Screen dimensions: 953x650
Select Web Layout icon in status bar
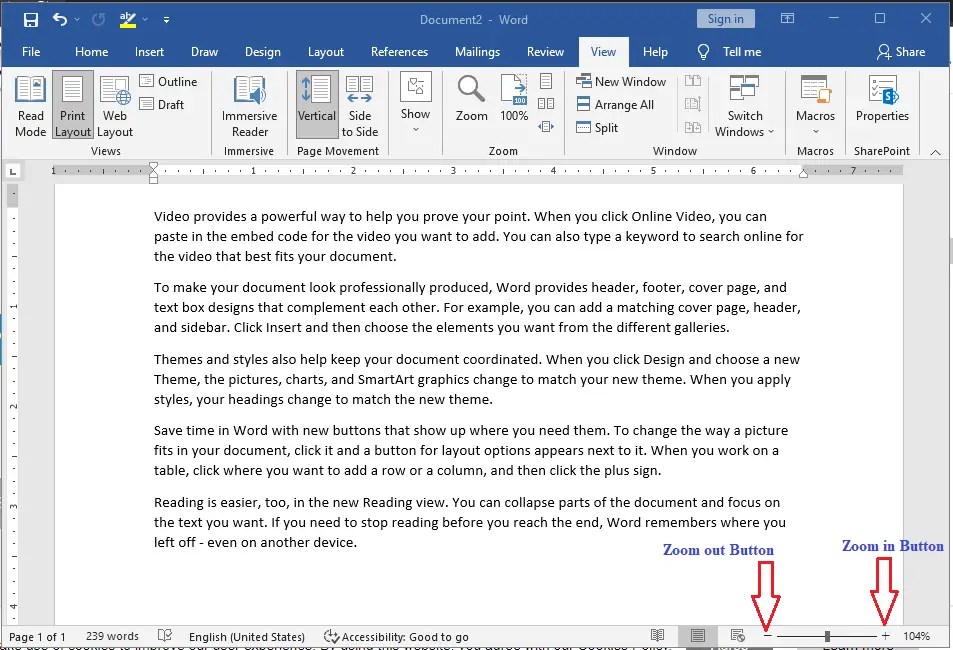(737, 635)
